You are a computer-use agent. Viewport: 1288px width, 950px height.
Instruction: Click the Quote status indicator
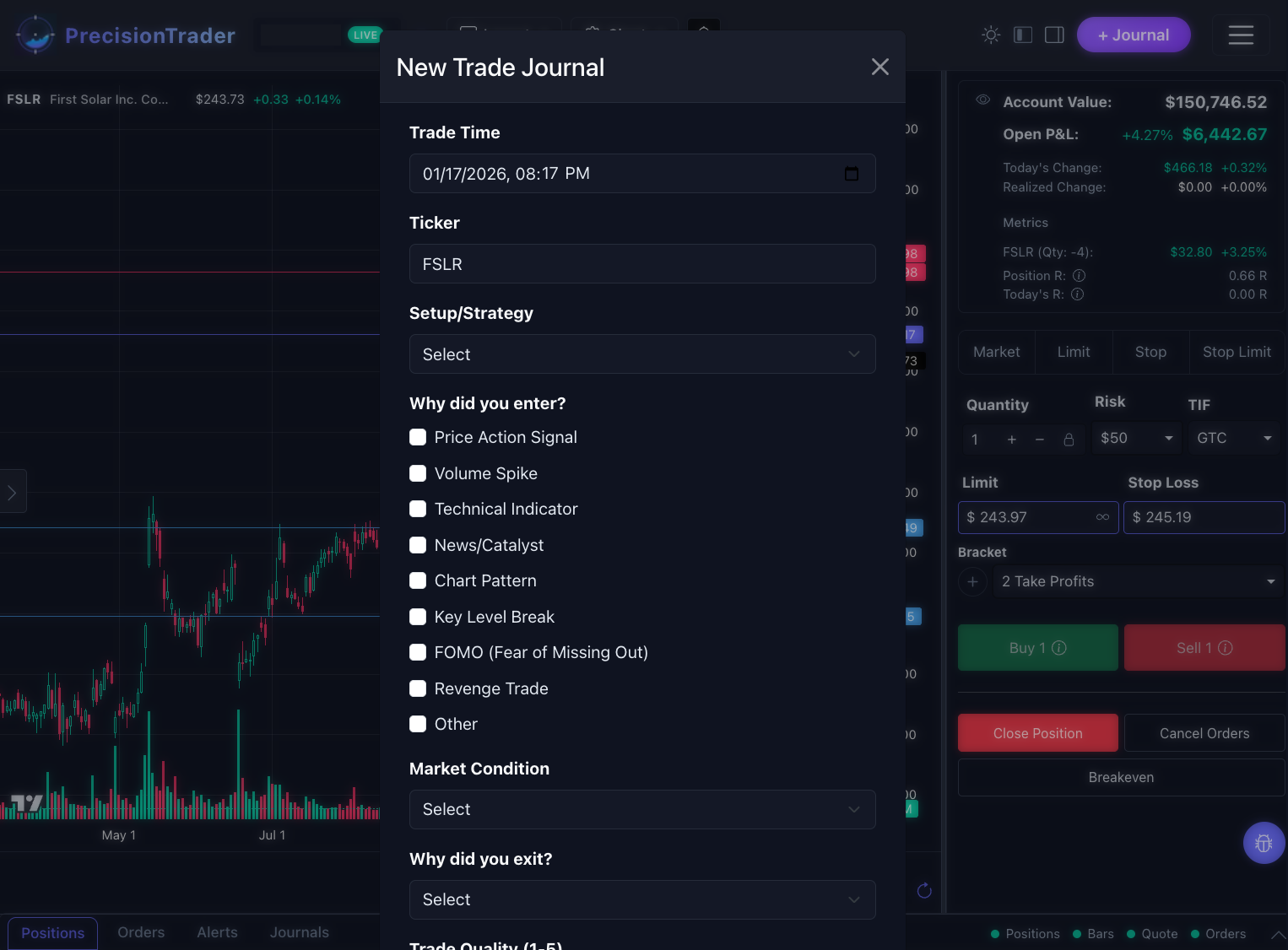coord(1152,934)
